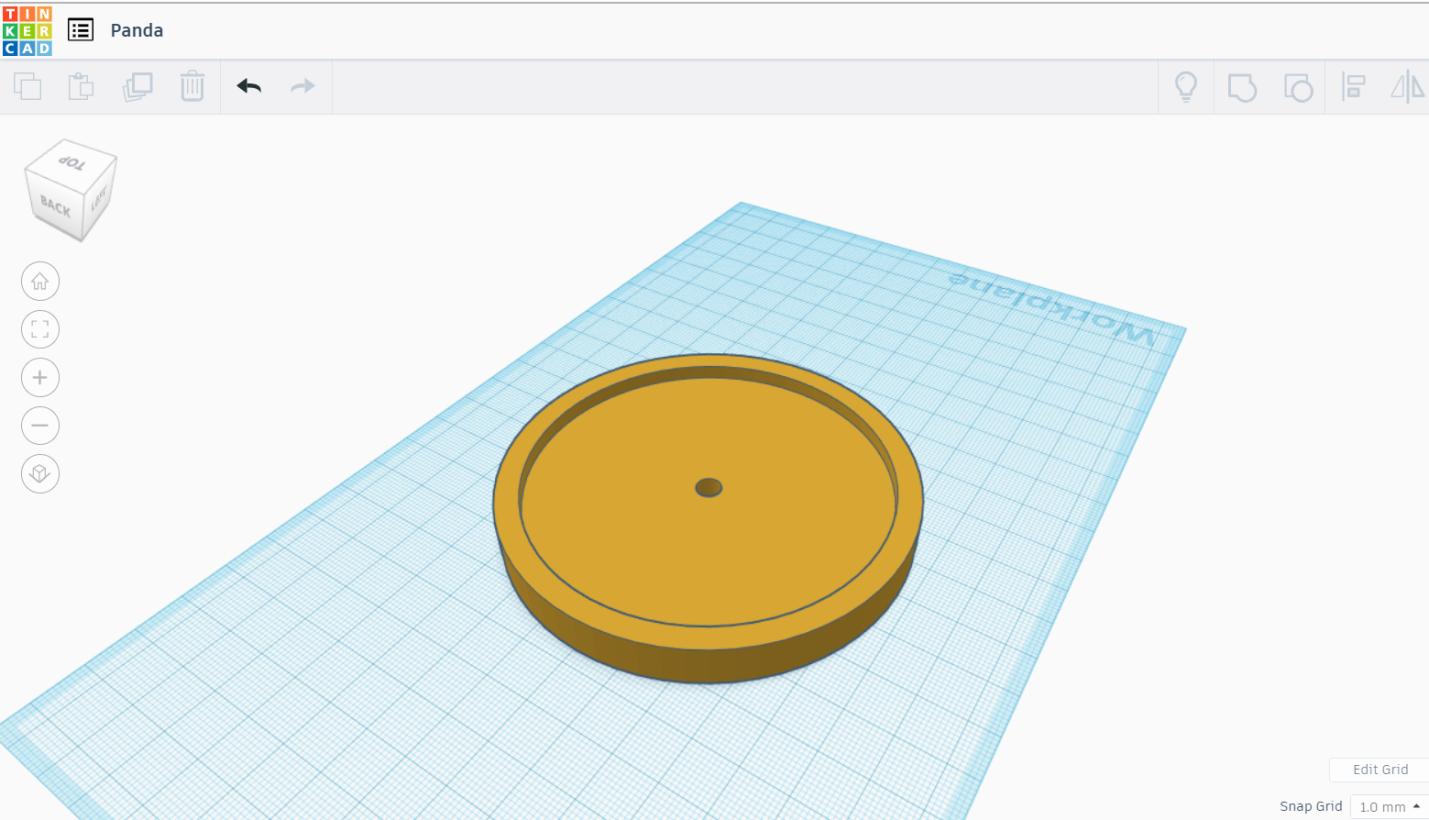
Task: Click the Duplicate and repeat icon
Action: click(137, 86)
